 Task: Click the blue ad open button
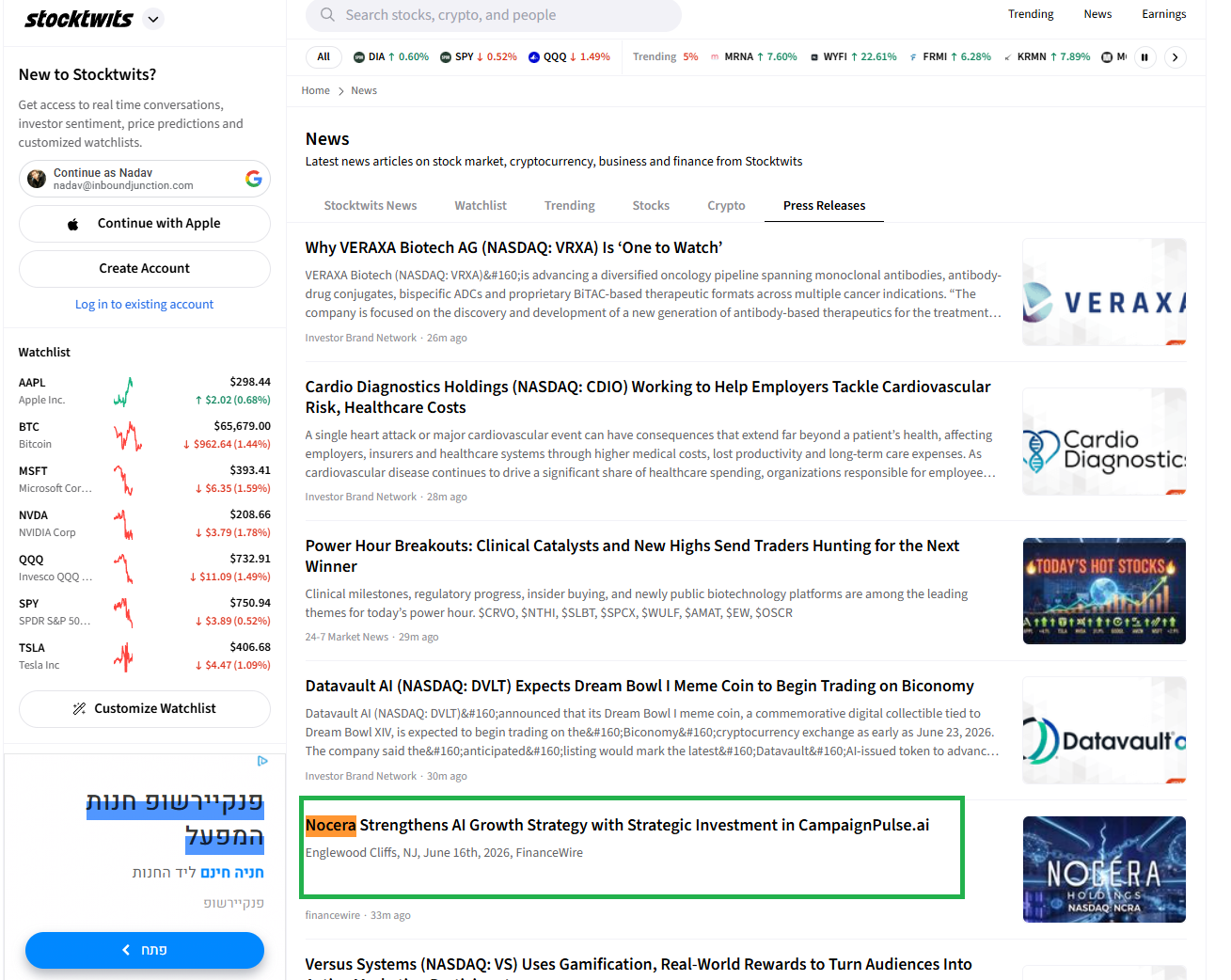tap(145, 951)
